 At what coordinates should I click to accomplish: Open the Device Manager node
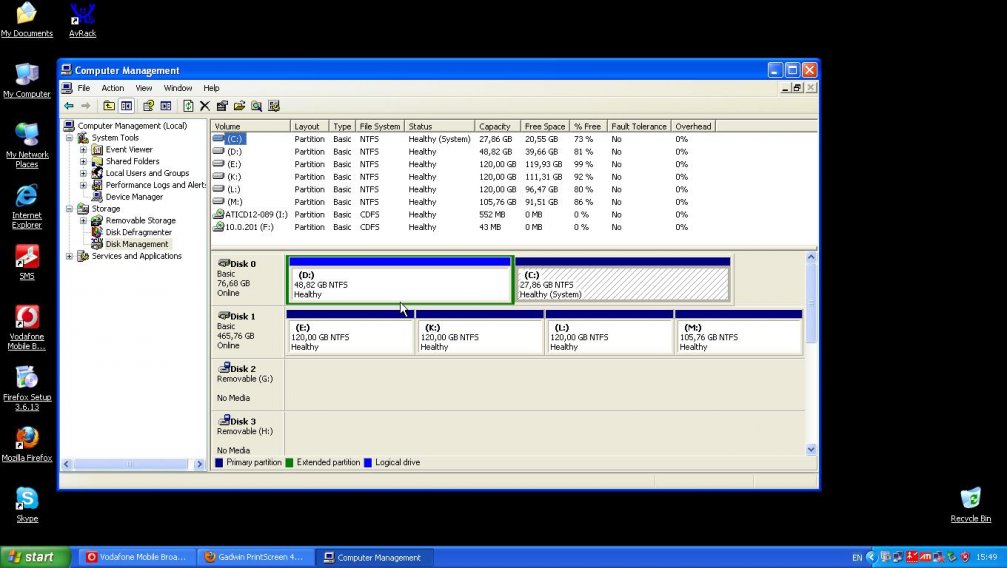coord(134,197)
